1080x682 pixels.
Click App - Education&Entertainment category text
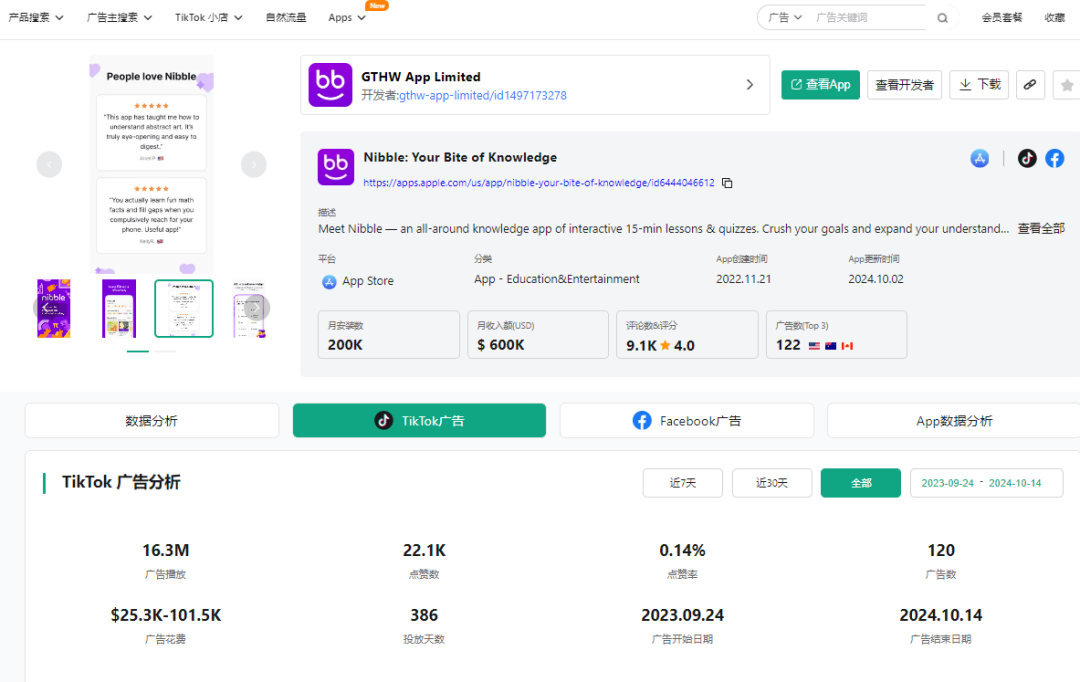coord(557,279)
